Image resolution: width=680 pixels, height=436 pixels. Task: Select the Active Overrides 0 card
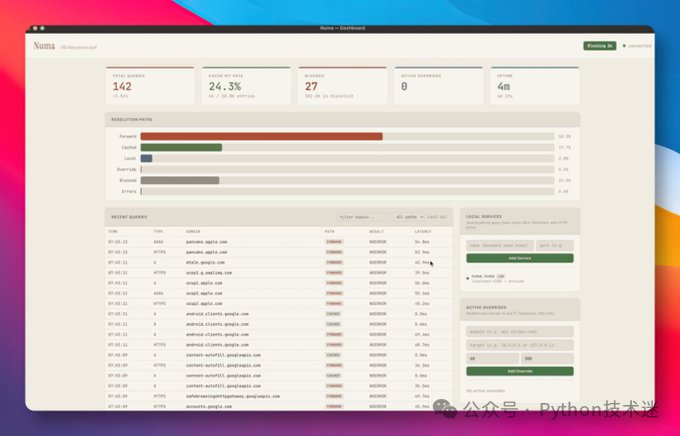438,86
